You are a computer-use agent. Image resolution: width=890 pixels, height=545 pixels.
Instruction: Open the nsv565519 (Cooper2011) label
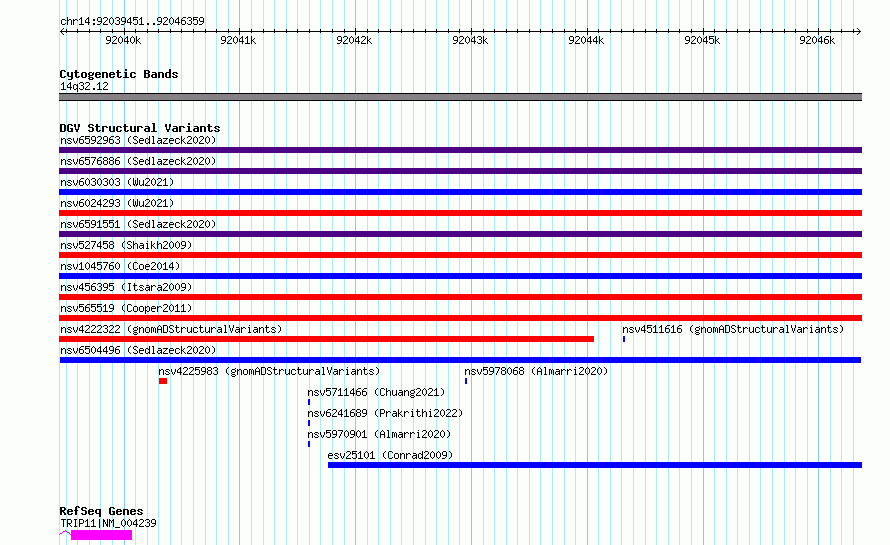(126, 308)
